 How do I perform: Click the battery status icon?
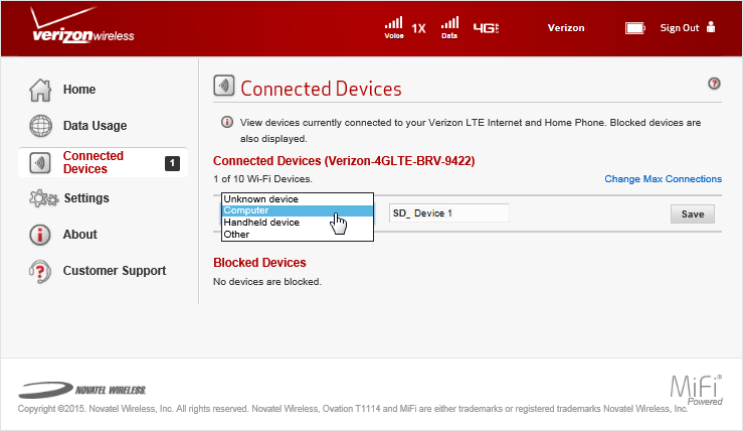(x=635, y=28)
